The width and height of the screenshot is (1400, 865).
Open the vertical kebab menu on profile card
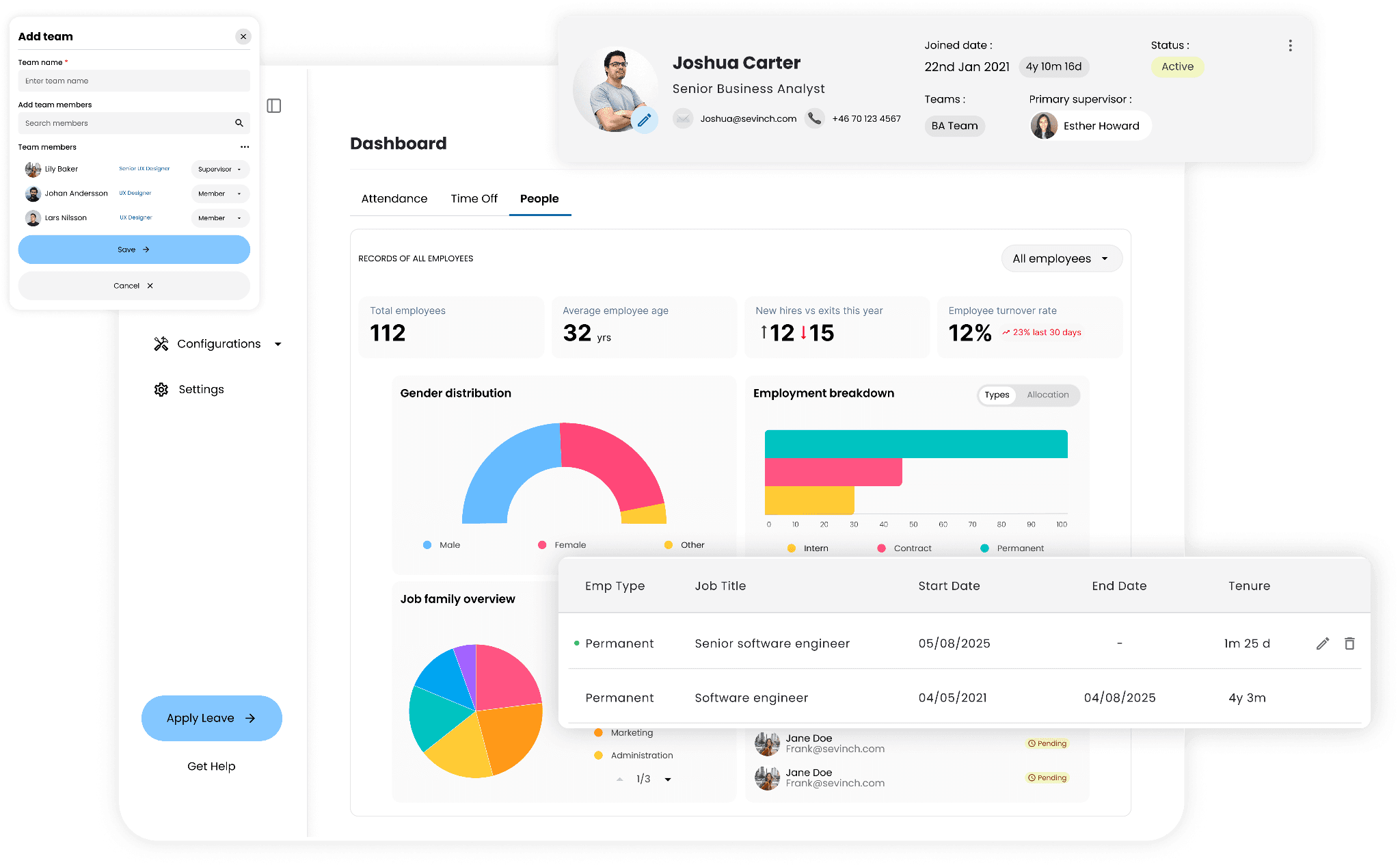point(1290,46)
